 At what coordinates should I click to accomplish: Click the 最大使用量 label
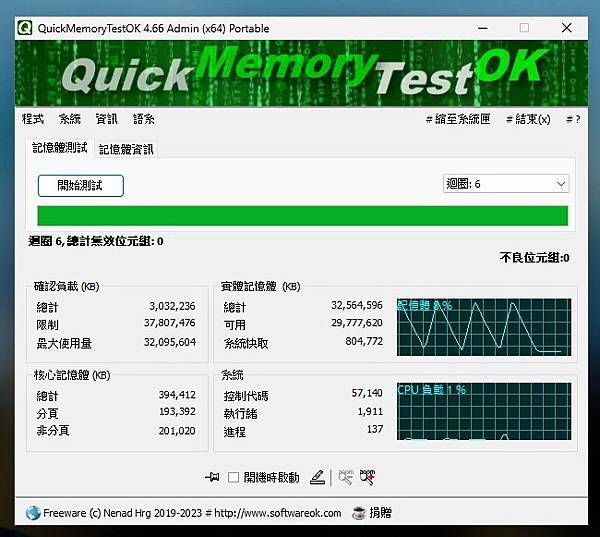tap(64, 343)
